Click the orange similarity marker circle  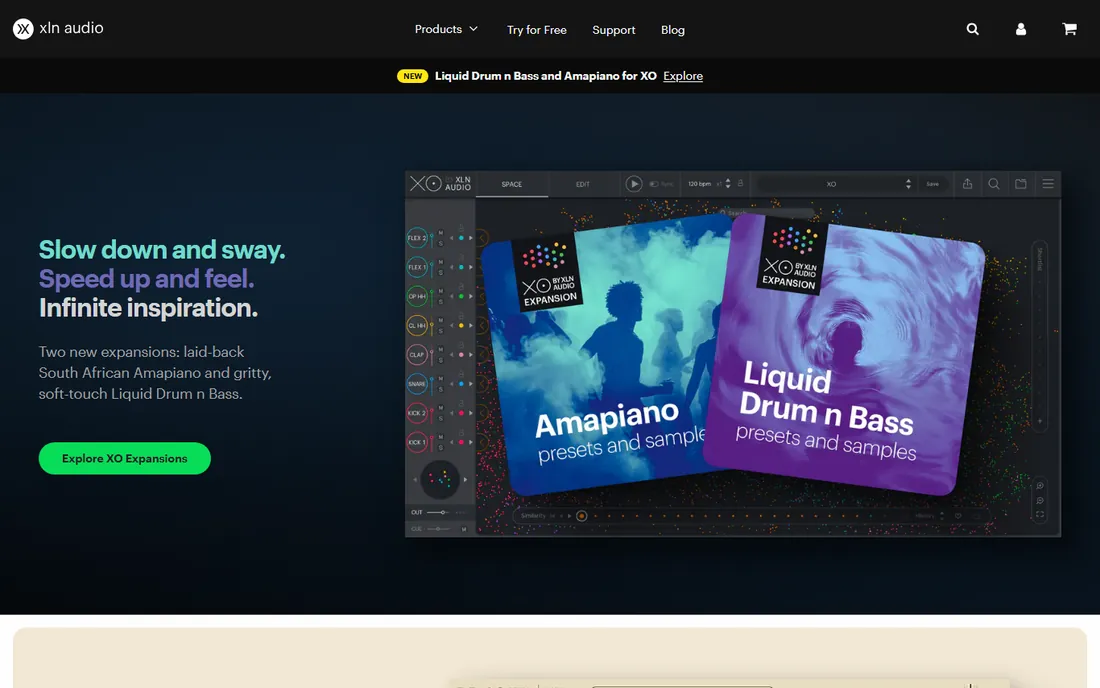tap(582, 515)
